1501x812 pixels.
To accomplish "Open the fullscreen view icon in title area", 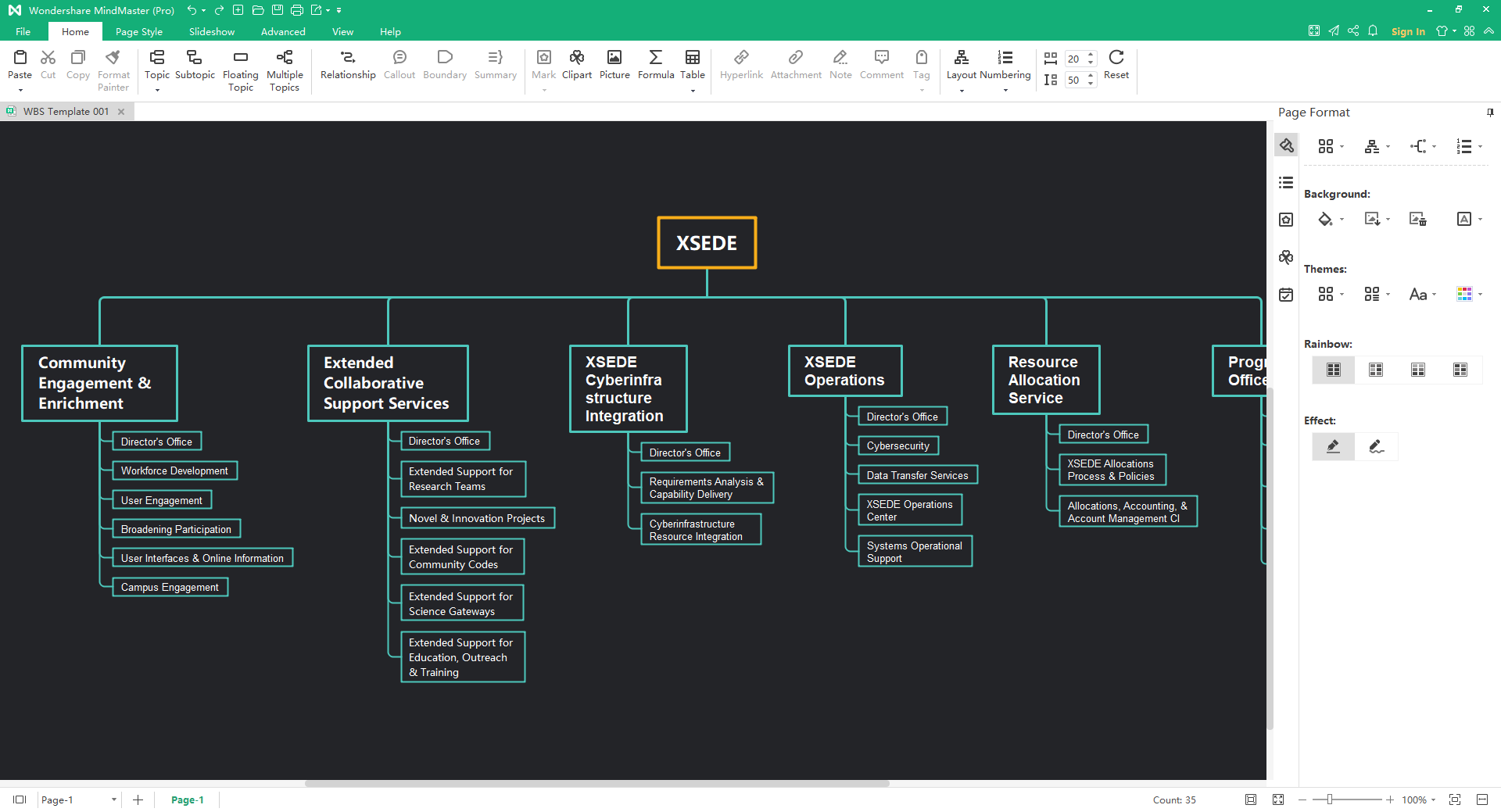I will tap(1314, 31).
